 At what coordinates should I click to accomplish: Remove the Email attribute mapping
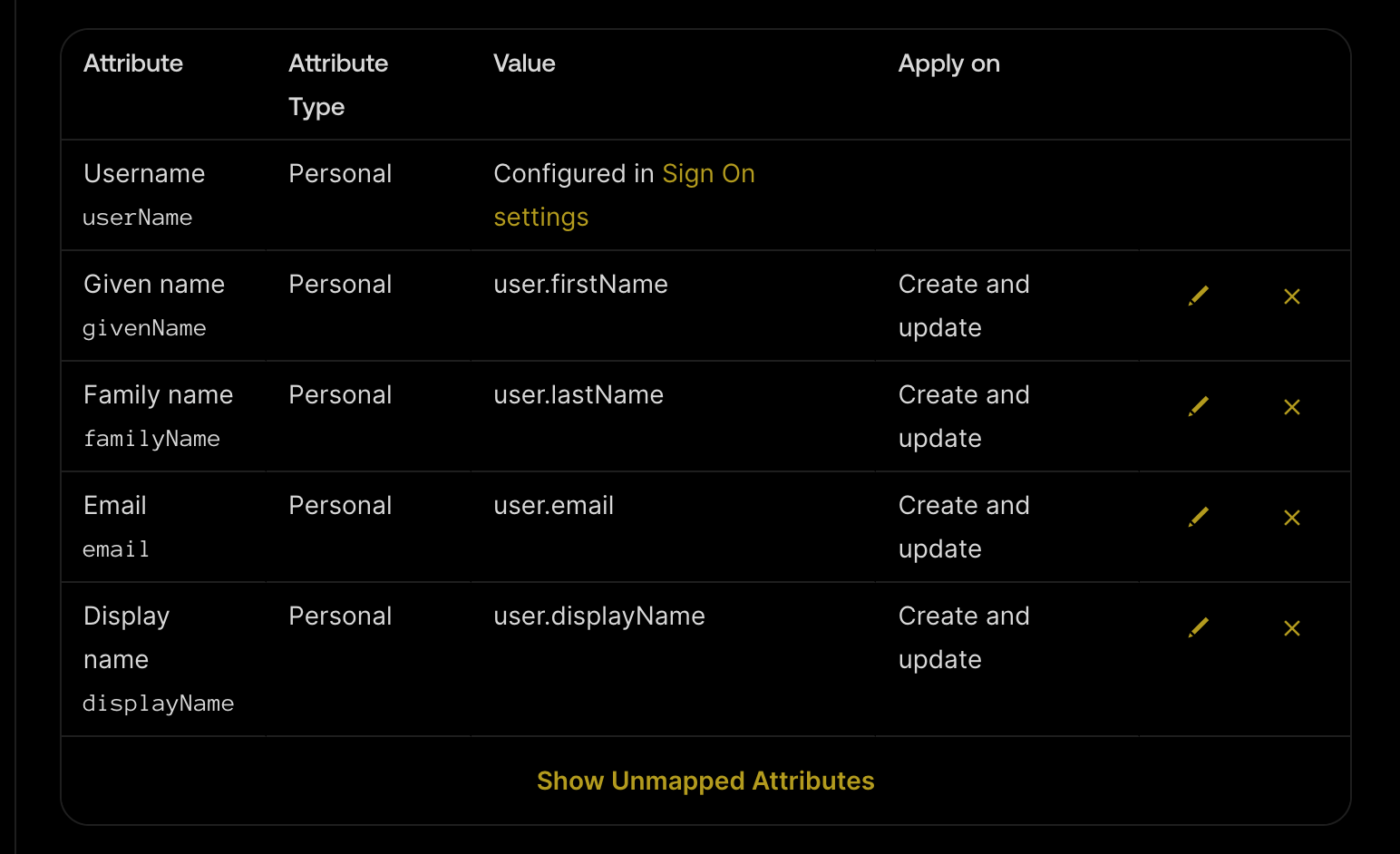click(1292, 518)
